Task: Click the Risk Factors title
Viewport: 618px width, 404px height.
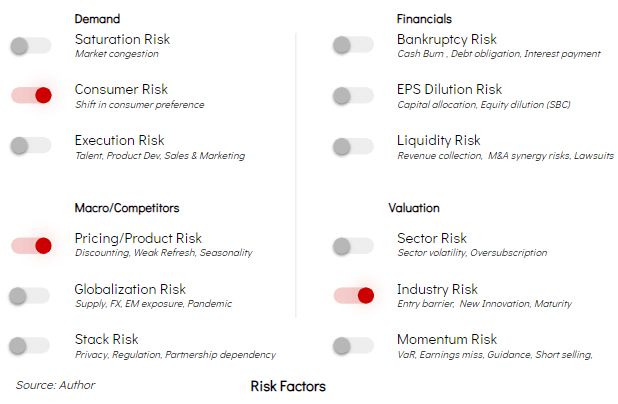Action: (288, 387)
